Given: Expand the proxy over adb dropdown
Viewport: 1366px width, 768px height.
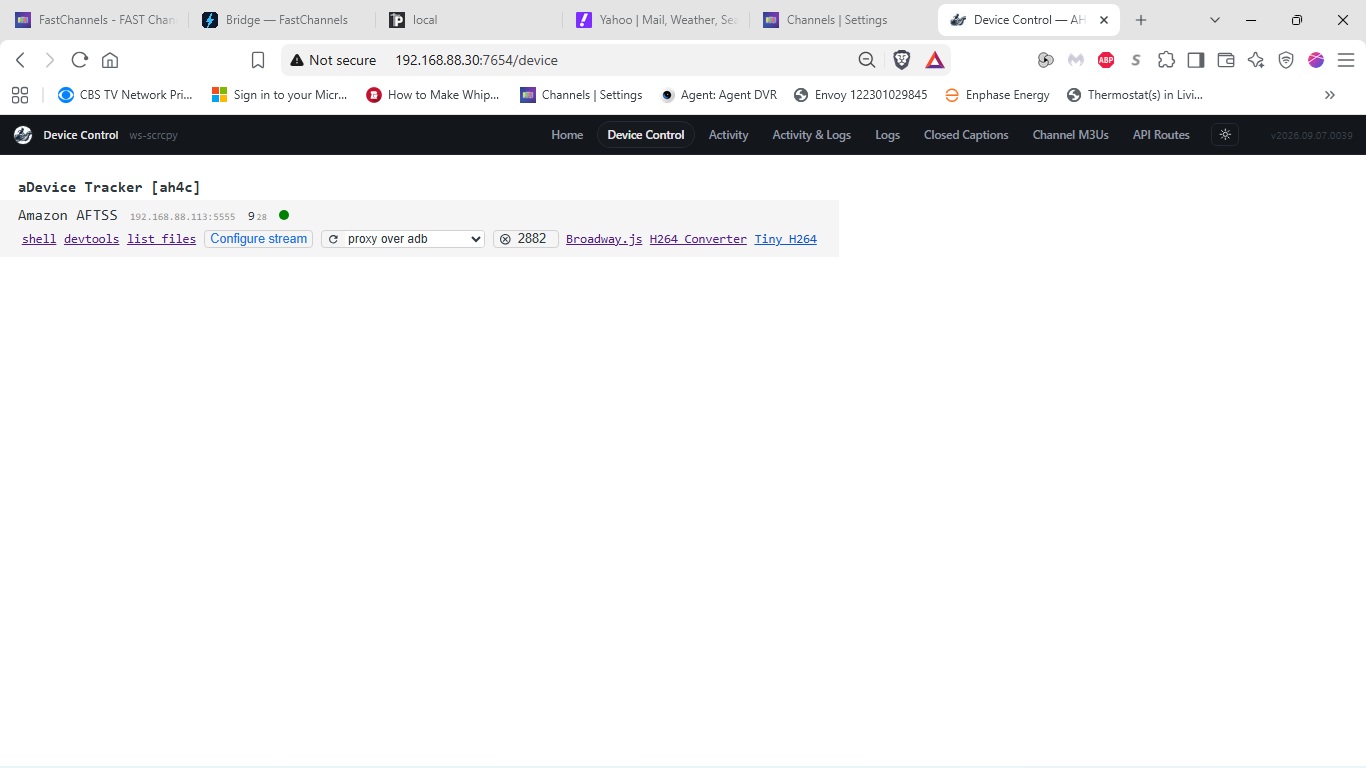Looking at the screenshot, I should [x=403, y=239].
